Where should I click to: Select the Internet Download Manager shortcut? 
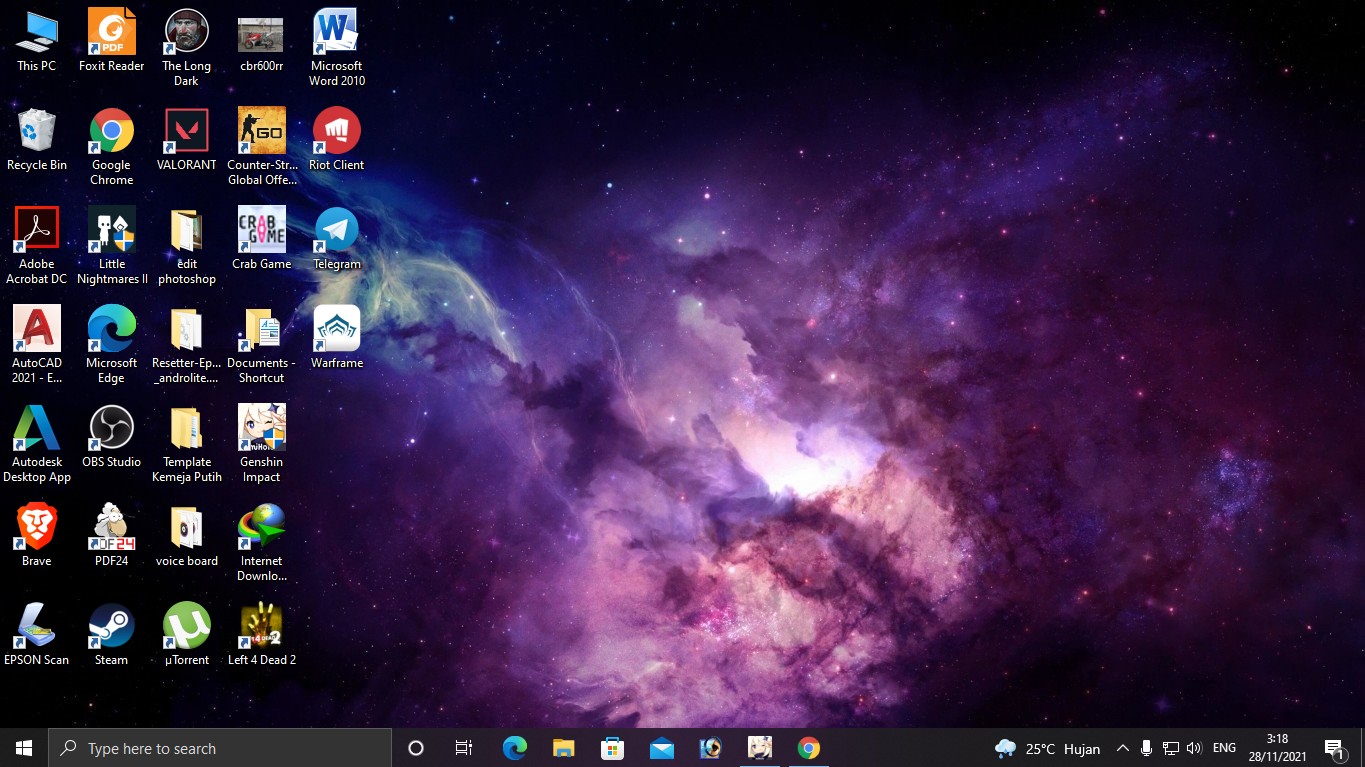click(262, 542)
